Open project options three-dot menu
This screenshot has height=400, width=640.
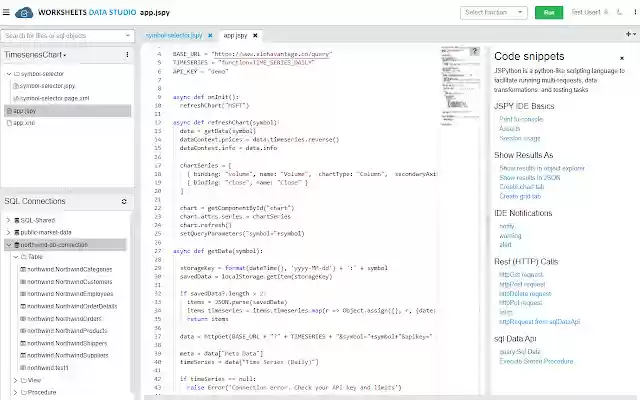click(x=127, y=55)
